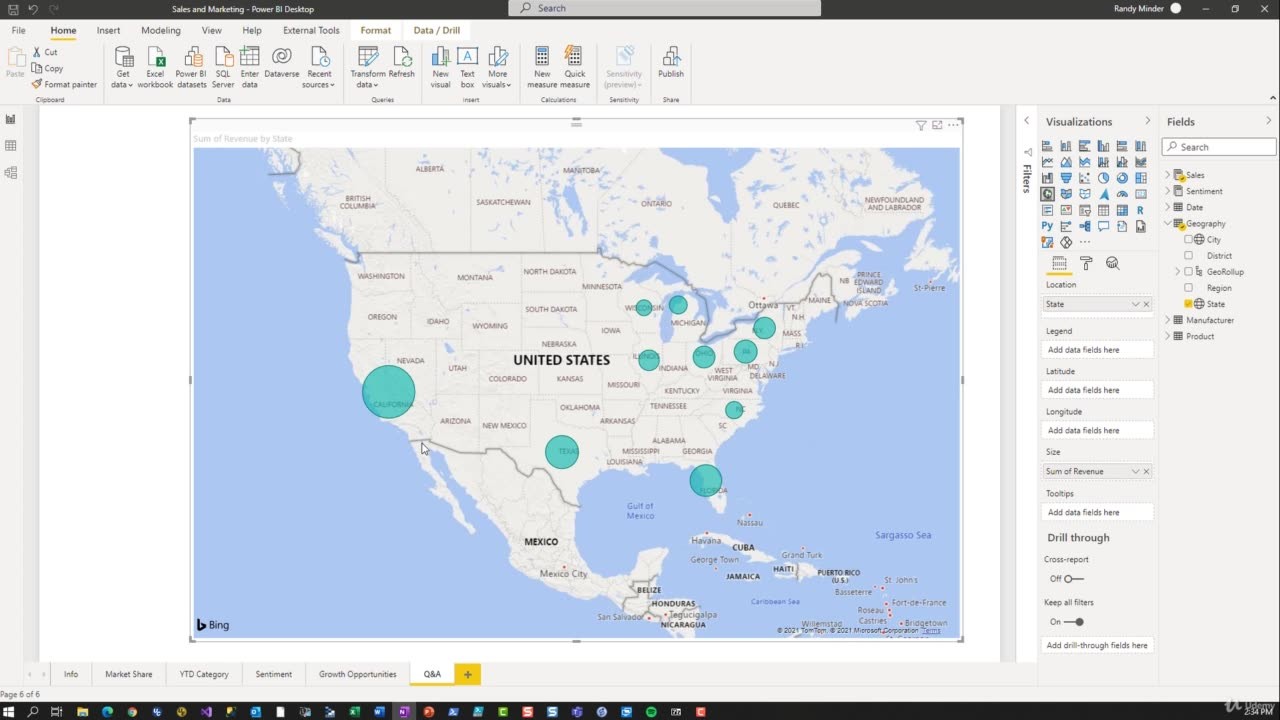Uncheck the State field checkbox
This screenshot has height=720, width=1280.
click(x=1188, y=304)
